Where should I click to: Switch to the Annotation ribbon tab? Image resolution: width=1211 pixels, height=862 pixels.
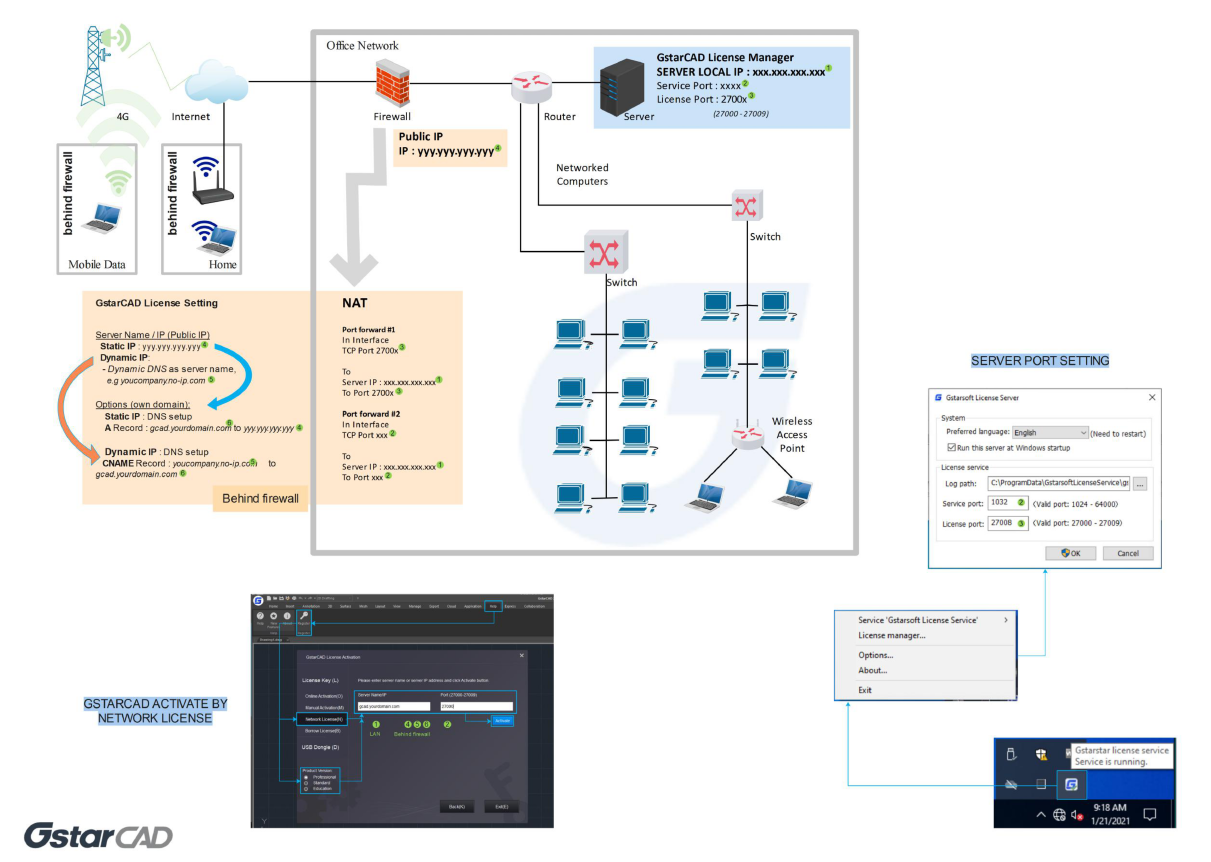(311, 606)
